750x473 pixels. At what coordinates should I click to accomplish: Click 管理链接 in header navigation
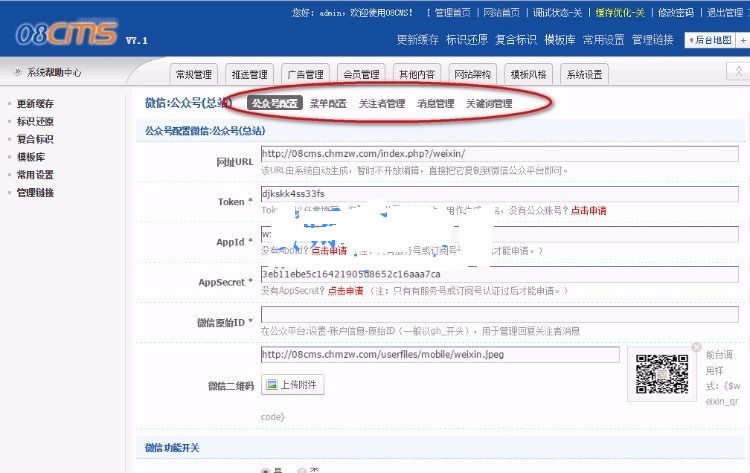653,40
